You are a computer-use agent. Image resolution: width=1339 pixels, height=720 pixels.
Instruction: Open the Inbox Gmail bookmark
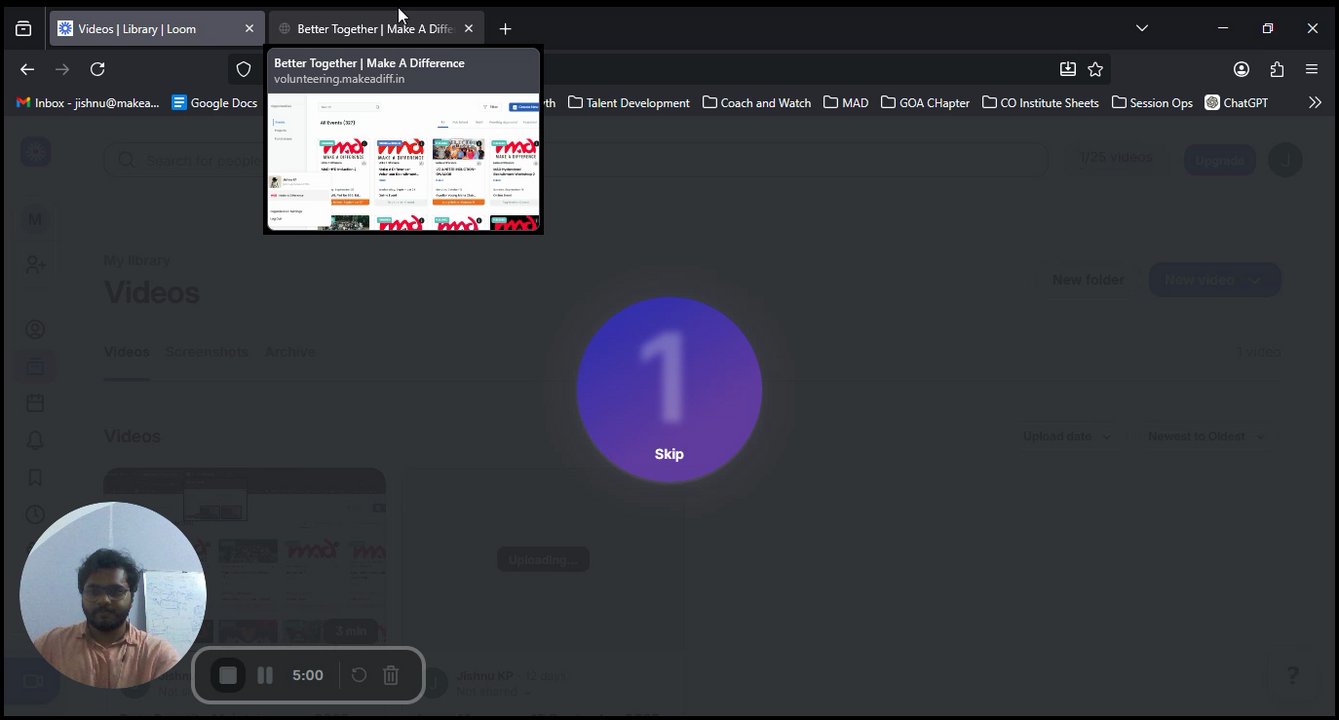coord(88,102)
